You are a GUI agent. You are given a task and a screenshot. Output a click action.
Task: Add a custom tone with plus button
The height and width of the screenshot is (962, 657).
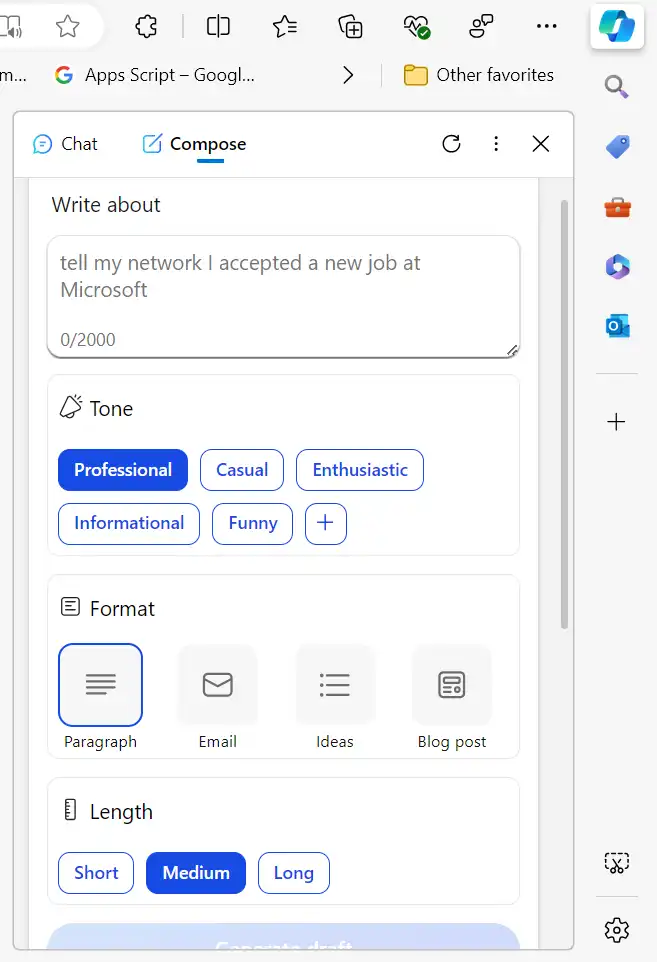point(326,523)
